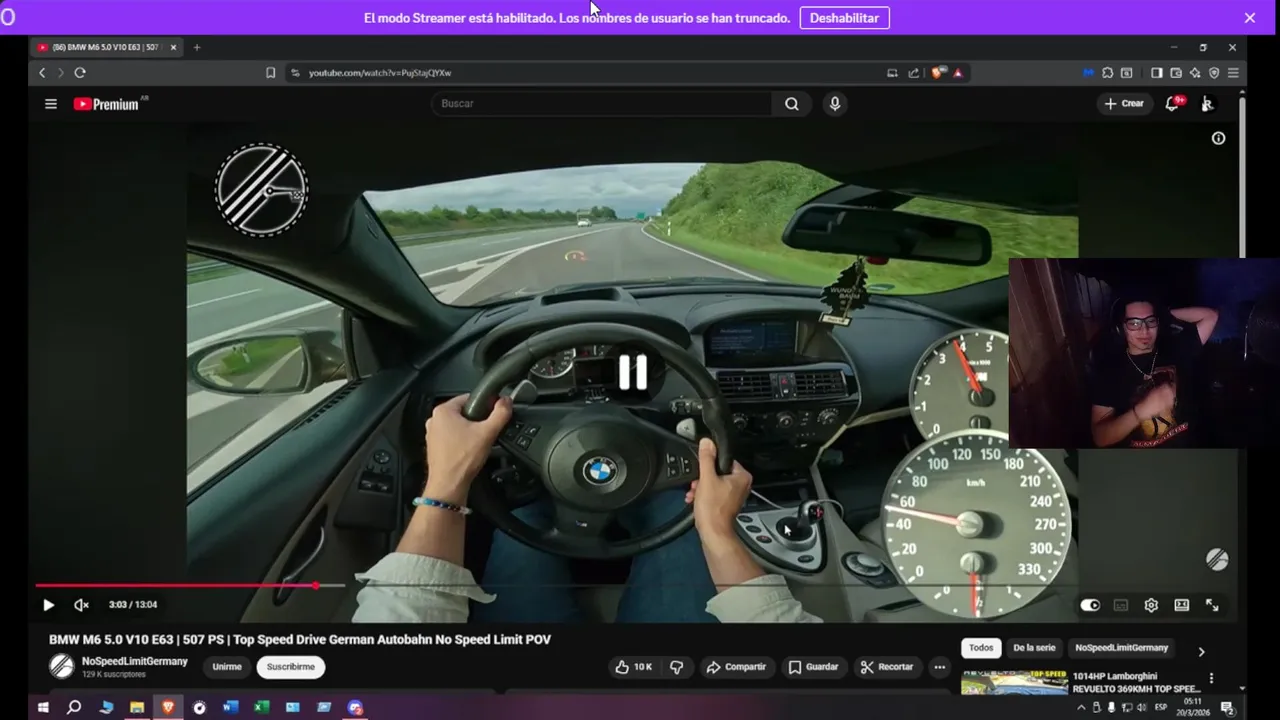
Task: Click the Compartir share button
Action: 736,667
